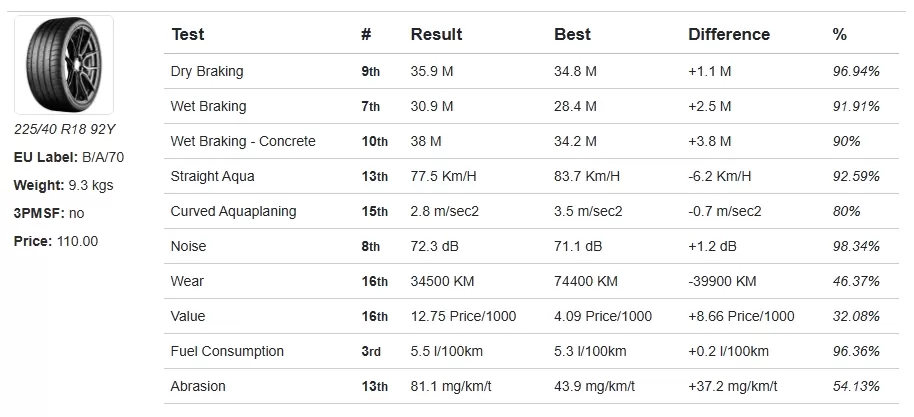Click the 225/40 R18 92Y tyre size text
This screenshot has height=417, width=914.
tap(65, 129)
